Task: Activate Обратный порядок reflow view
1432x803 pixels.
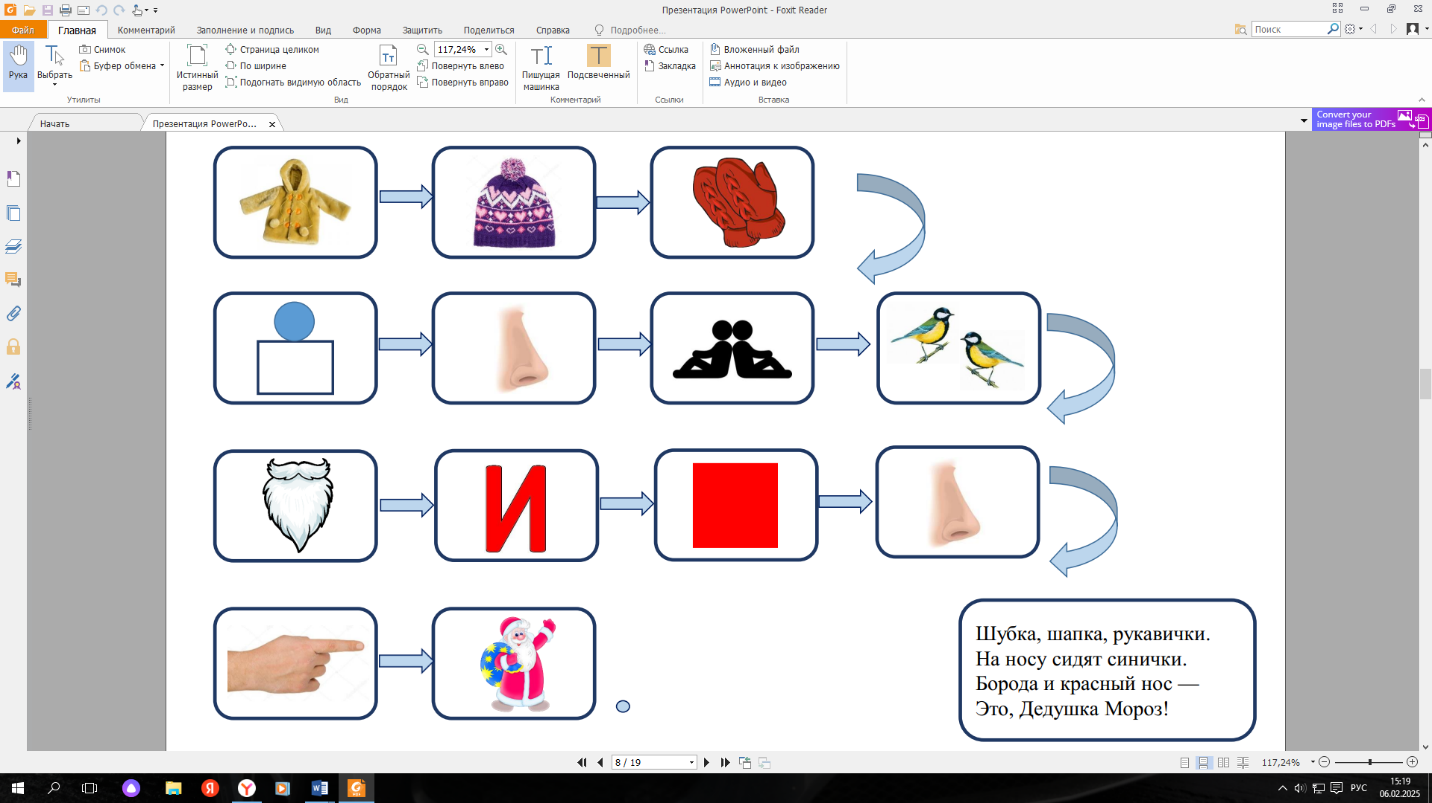Action: [388, 67]
